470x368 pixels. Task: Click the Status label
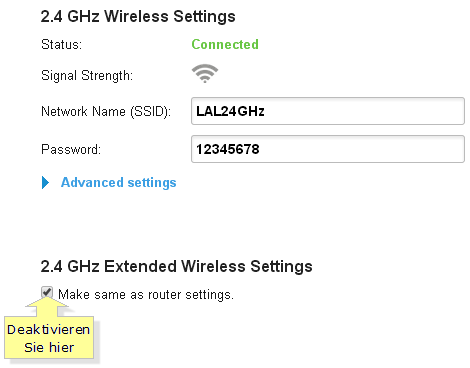(61, 44)
